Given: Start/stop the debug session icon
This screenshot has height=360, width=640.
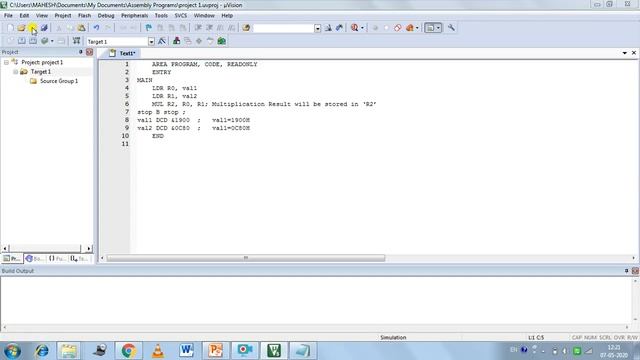Looking at the screenshot, I should (x=354, y=28).
